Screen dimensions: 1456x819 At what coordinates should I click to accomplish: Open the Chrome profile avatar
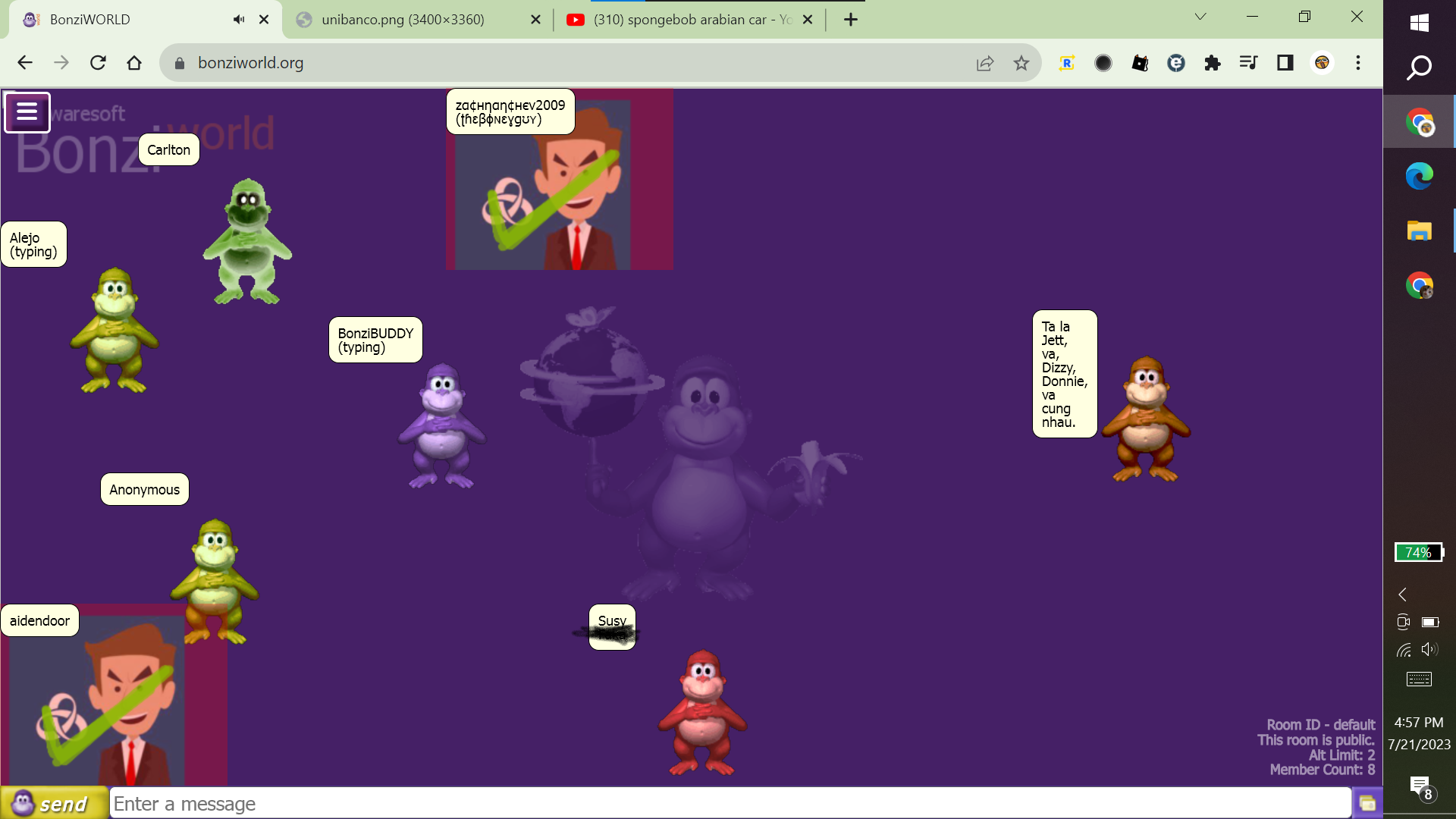[x=1322, y=63]
